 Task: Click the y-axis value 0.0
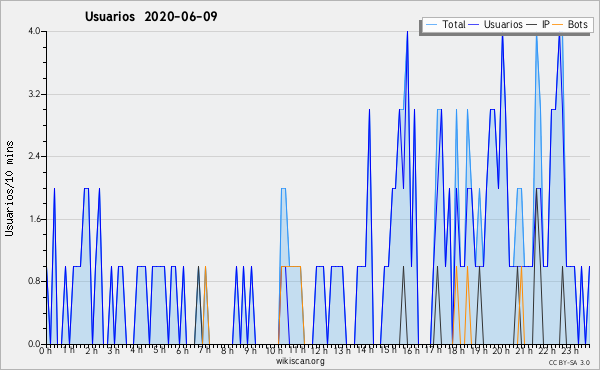[x=34, y=344]
